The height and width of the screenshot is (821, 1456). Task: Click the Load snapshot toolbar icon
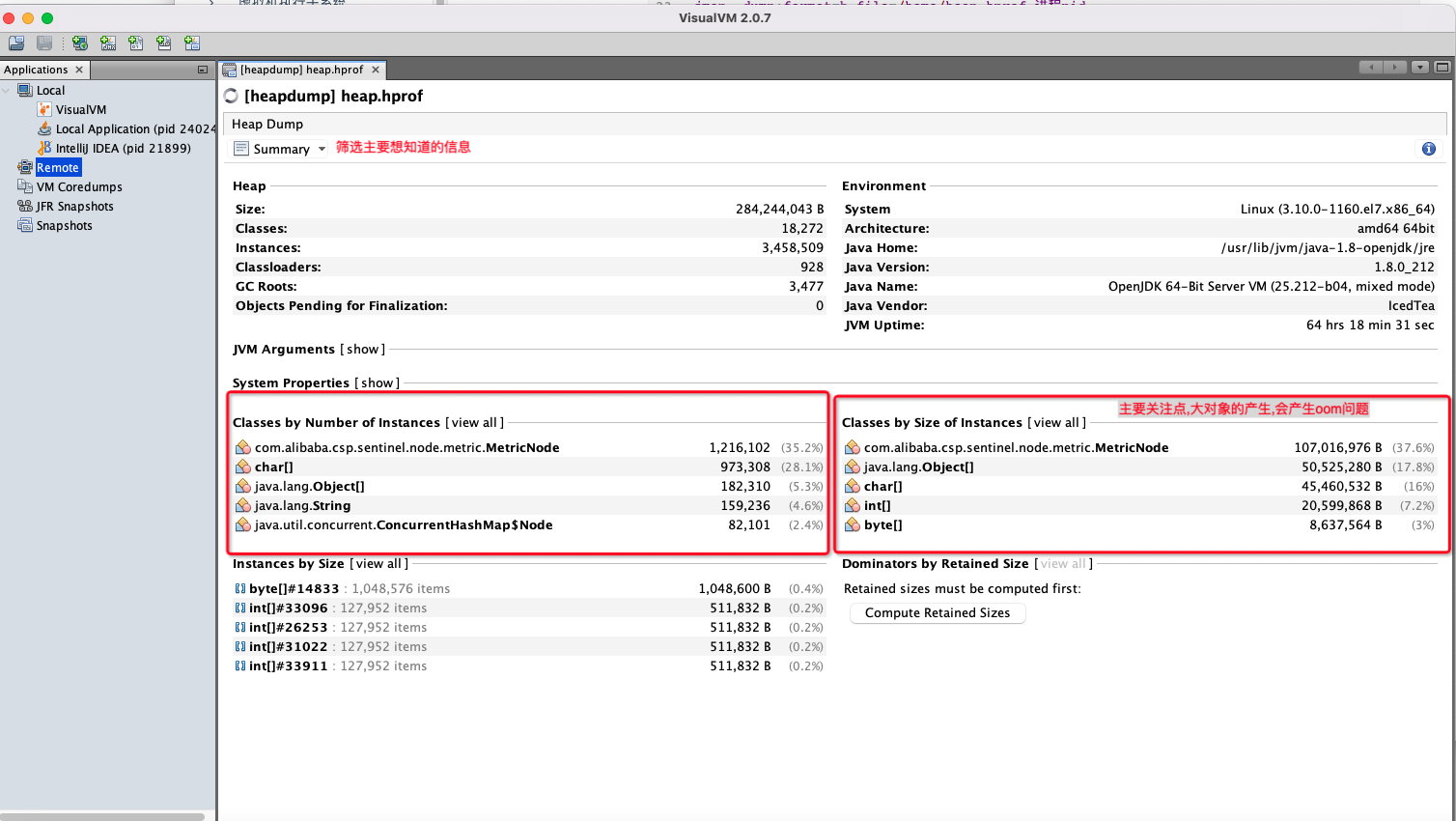16,43
